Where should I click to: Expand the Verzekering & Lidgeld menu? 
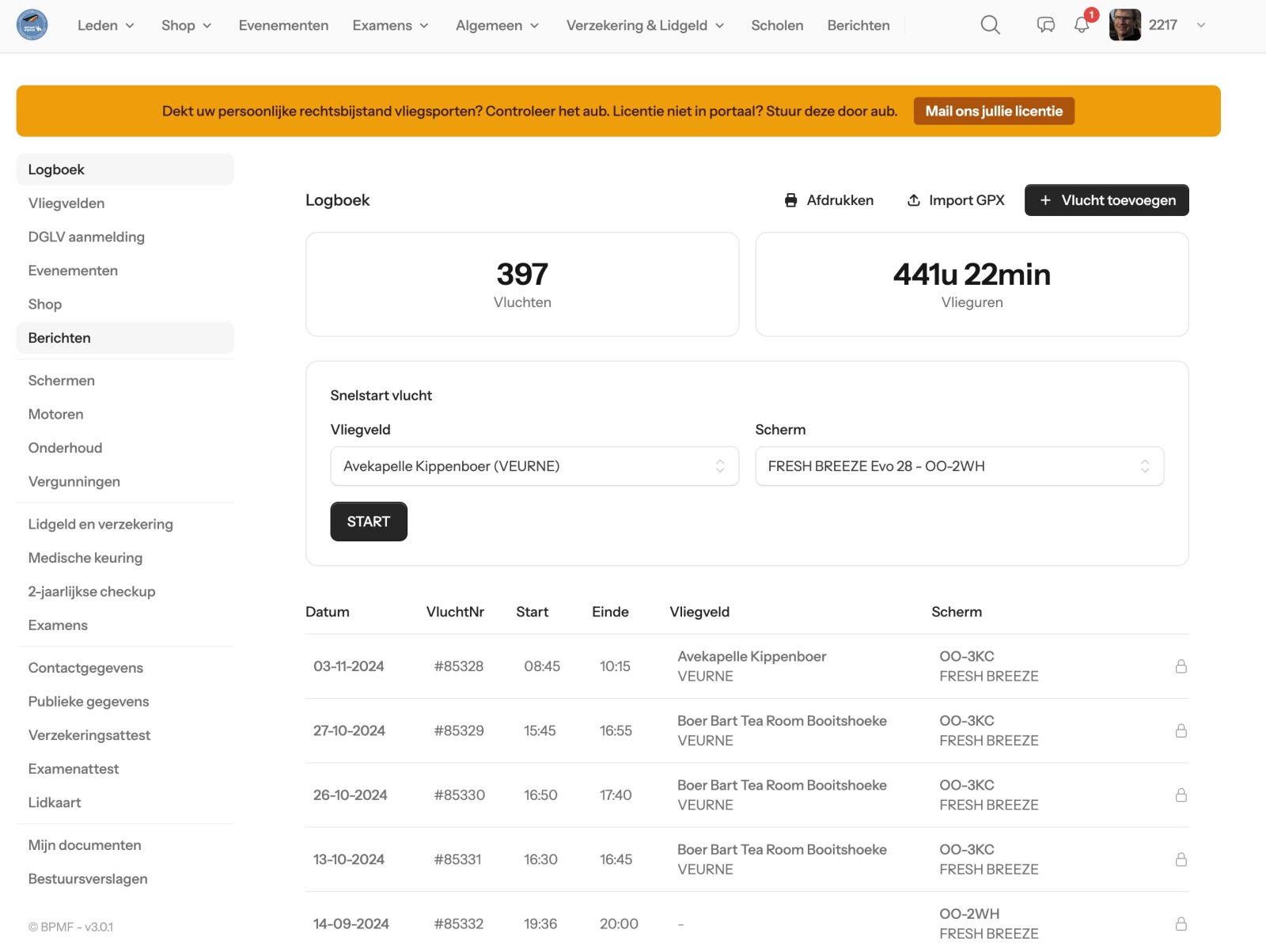(x=646, y=25)
